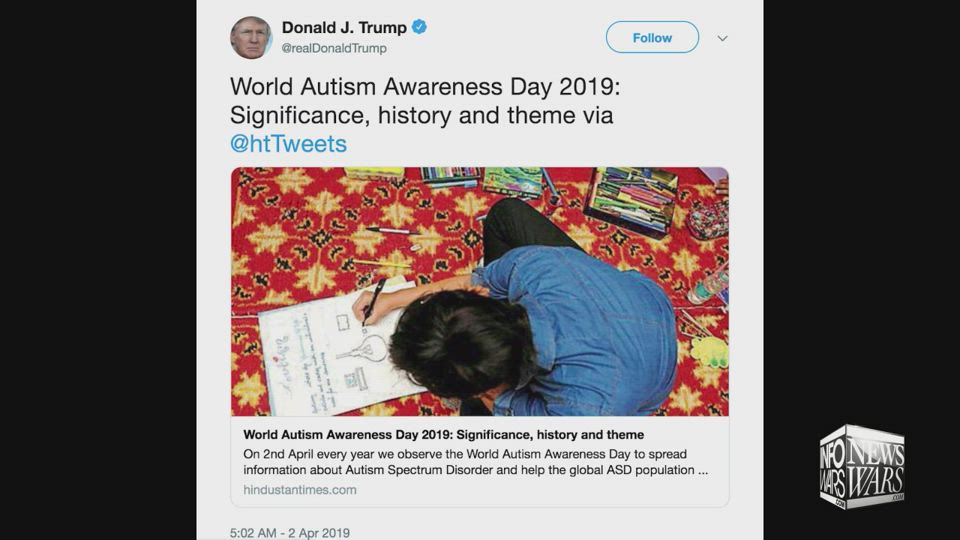Open the tweet options chevron menu

(x=722, y=38)
